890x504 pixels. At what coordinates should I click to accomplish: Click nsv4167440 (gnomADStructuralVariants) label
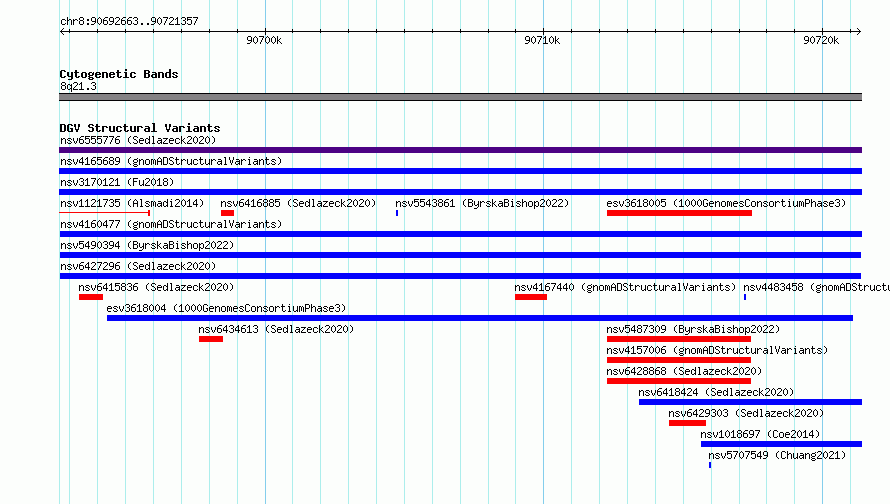[x=625, y=287]
